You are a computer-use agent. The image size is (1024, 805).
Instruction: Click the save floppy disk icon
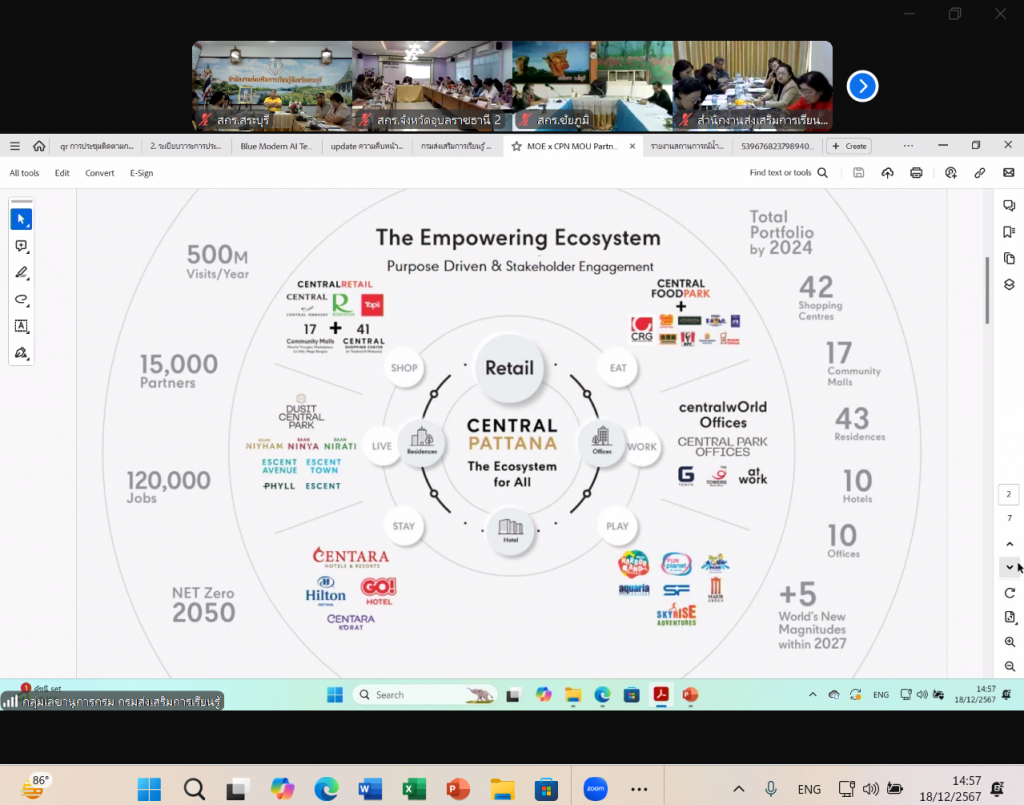(x=858, y=173)
